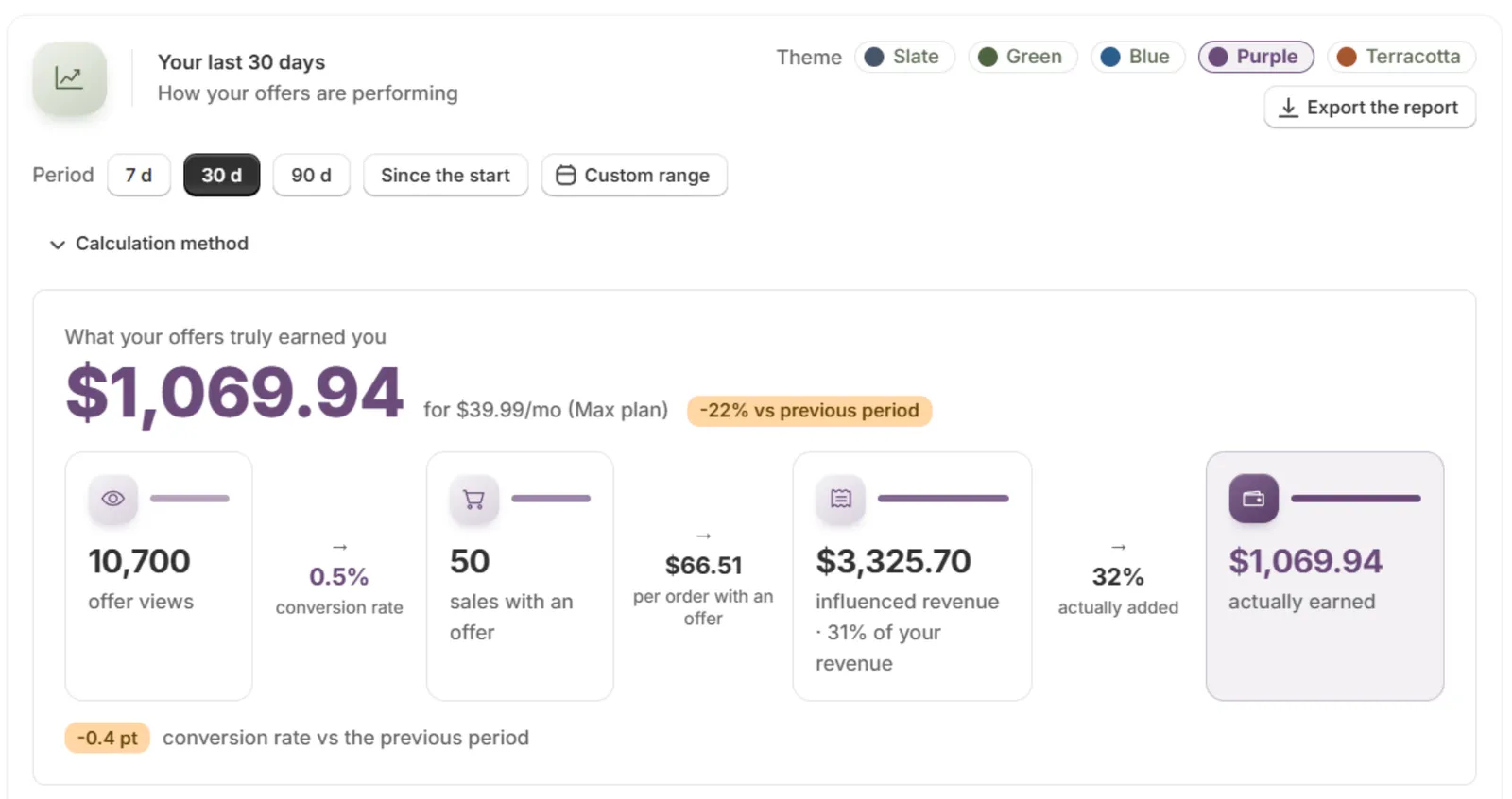The height and width of the screenshot is (799, 1512).
Task: Click 'What your offers truly earned you' heading
Action: pyautogui.click(x=226, y=337)
